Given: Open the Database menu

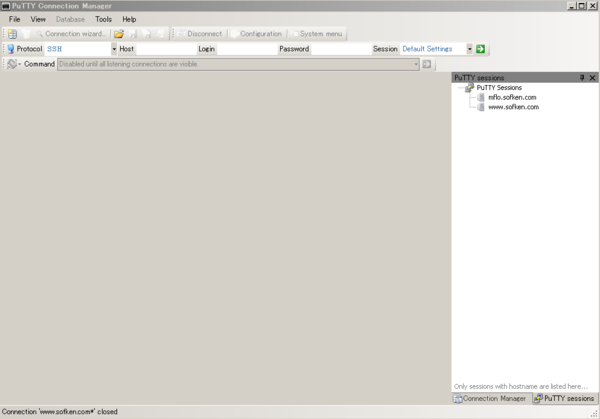Looking at the screenshot, I should coord(70,19).
